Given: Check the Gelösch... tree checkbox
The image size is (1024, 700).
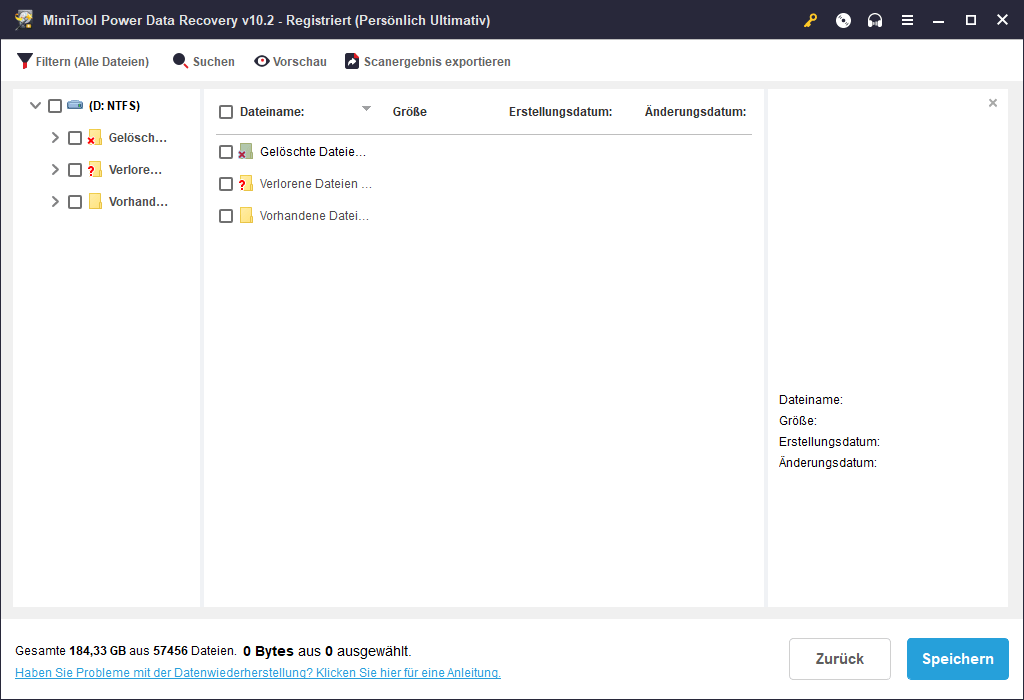Looking at the screenshot, I should [75, 138].
